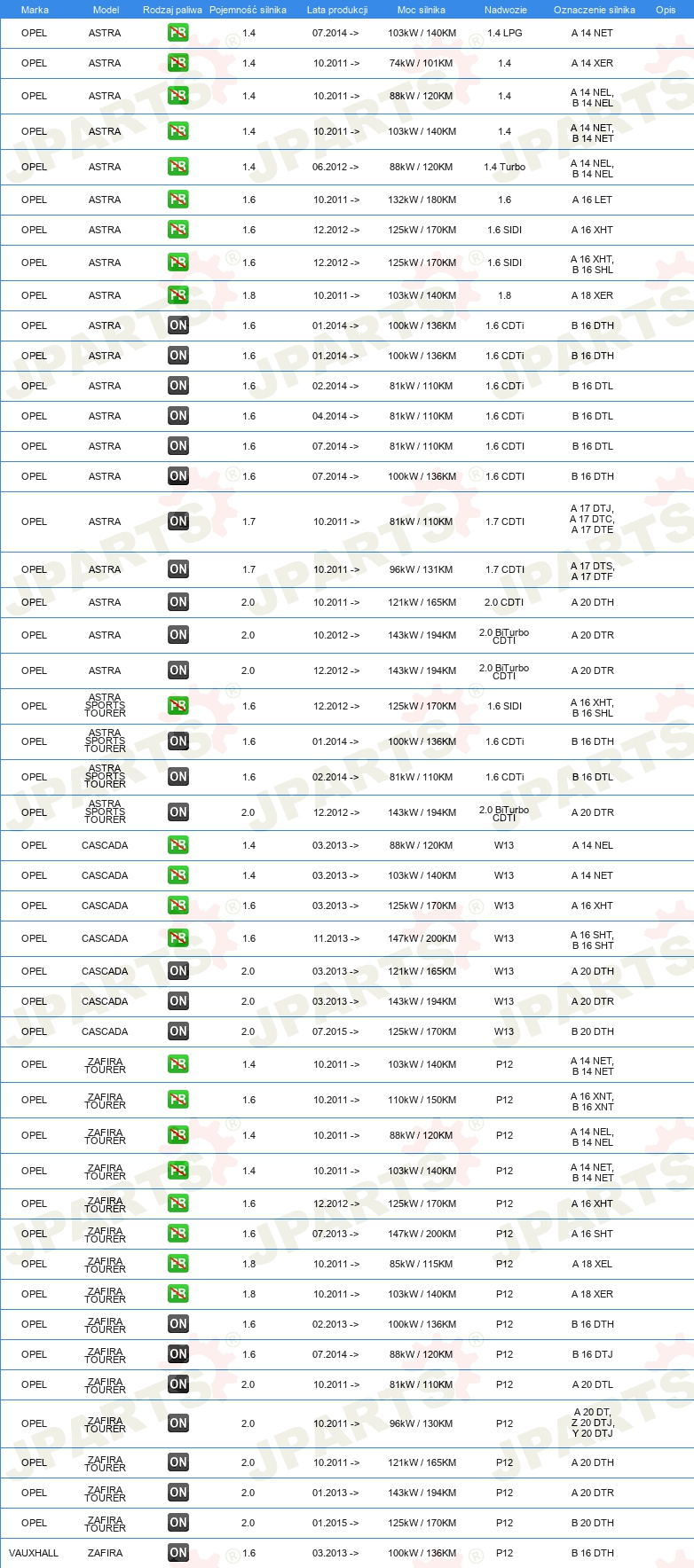
Task: Click petrol icon in Zafira Tourer 110kW / 150KM row
Action: [177, 1100]
